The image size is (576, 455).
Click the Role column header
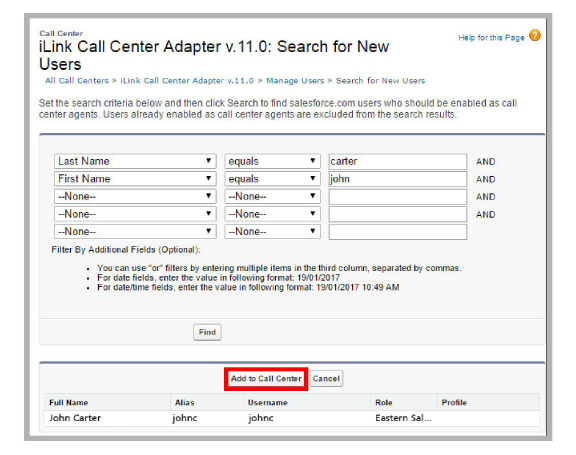(x=384, y=402)
